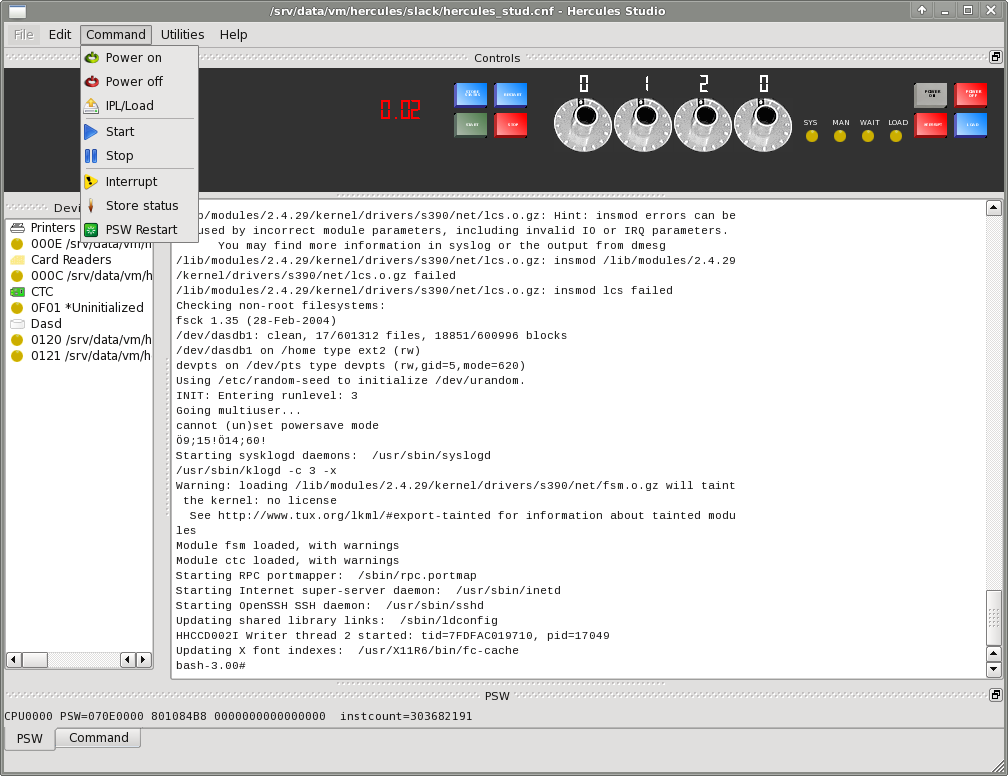Click the log scrollbar up arrow at top
This screenshot has height=776, width=1008.
point(993,208)
